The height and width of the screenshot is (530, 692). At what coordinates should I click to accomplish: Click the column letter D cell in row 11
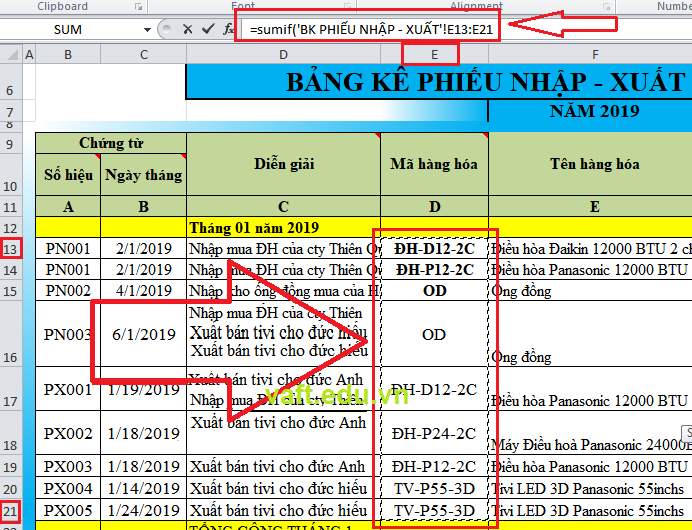click(434, 207)
